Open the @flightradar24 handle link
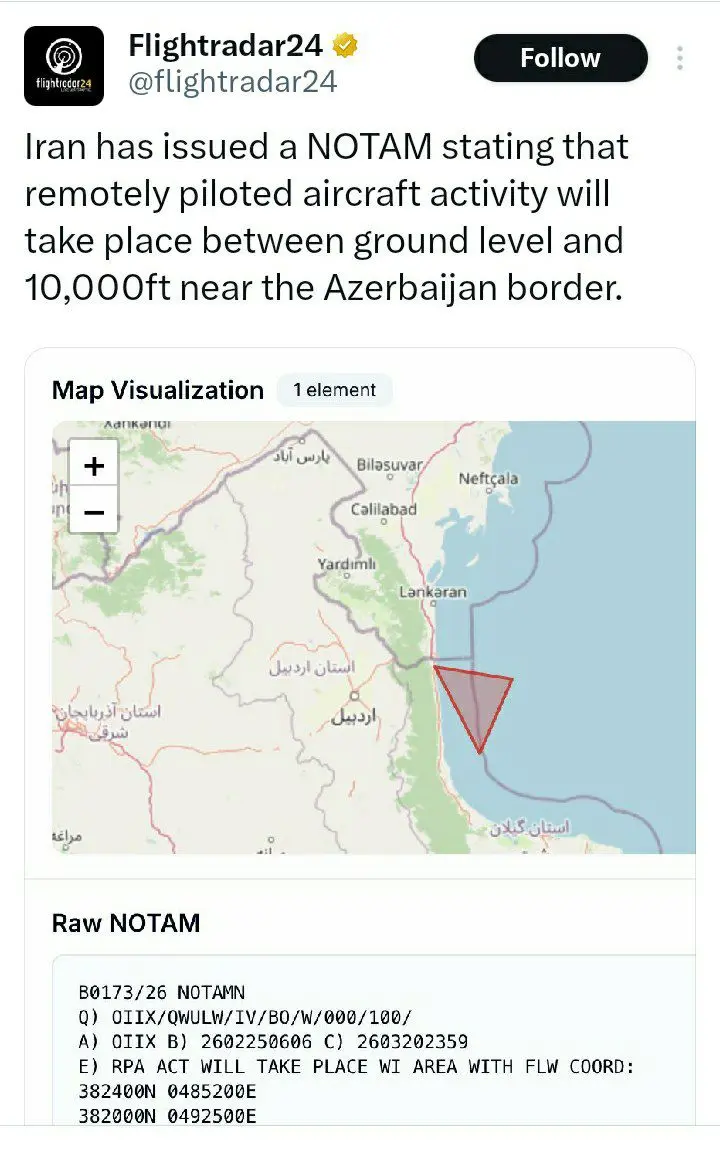Viewport: 720px width, 1150px height. click(232, 82)
